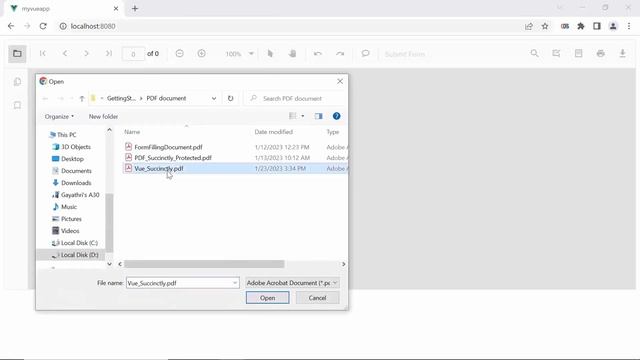
Task: Select Pictures in the navigation tree
Action: [x=67, y=219]
